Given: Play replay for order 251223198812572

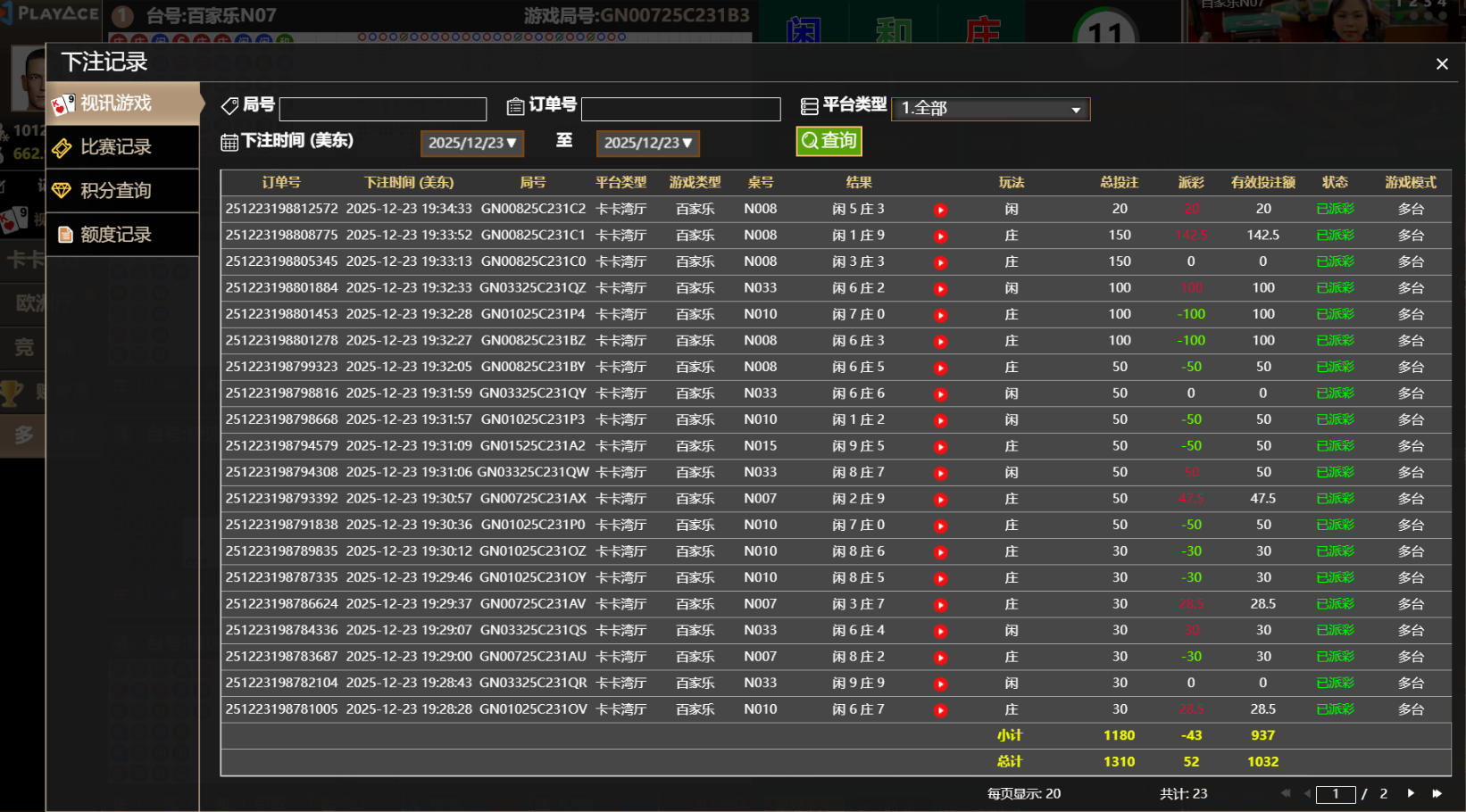Looking at the screenshot, I should click(x=940, y=210).
